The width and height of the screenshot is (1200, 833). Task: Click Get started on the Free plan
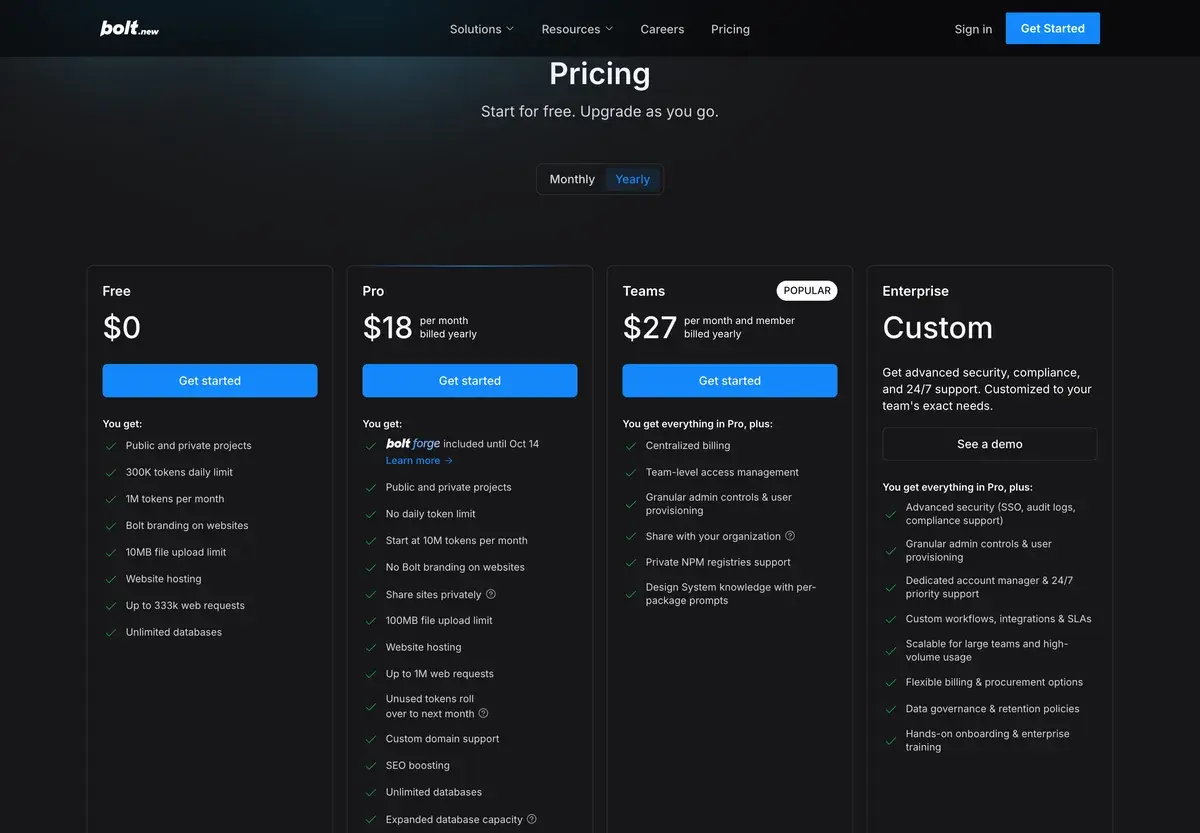[x=210, y=380]
